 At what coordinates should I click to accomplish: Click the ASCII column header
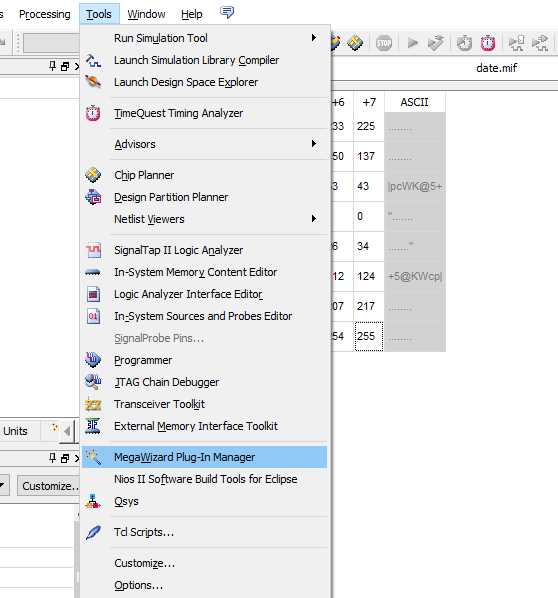tap(414, 102)
